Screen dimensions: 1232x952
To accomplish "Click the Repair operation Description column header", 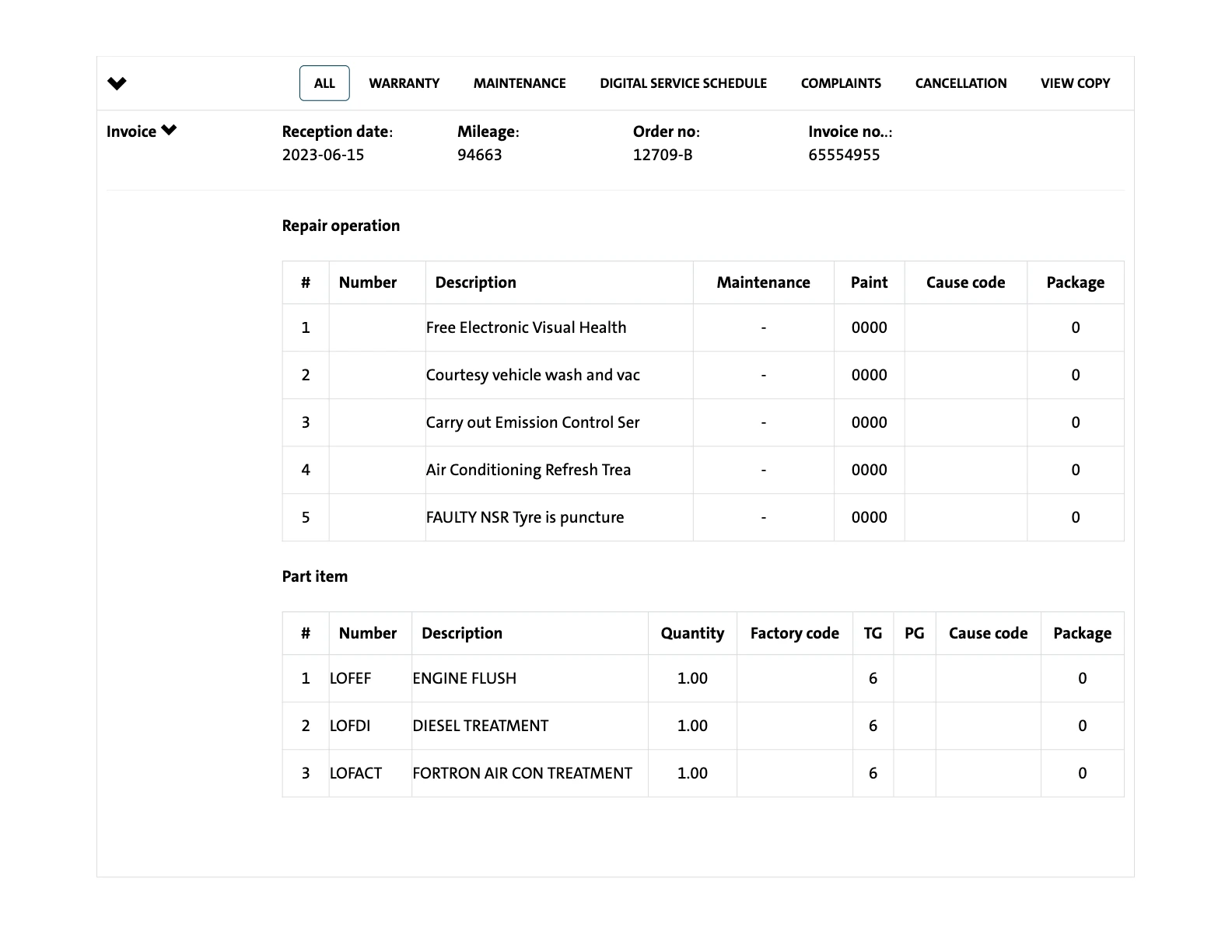I will (475, 282).
